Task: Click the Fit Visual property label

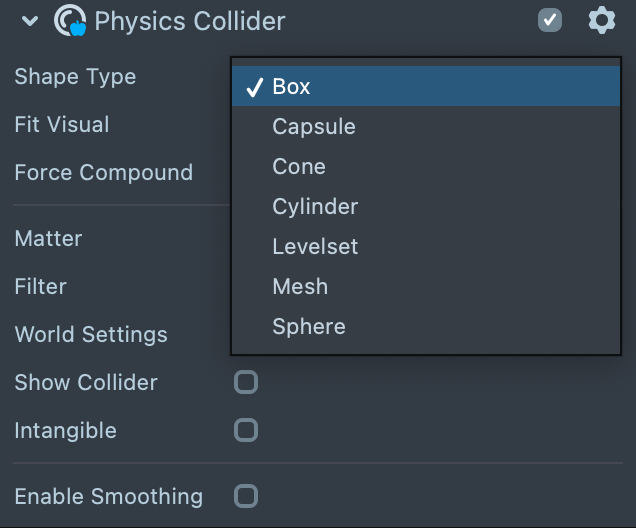Action: click(x=62, y=125)
